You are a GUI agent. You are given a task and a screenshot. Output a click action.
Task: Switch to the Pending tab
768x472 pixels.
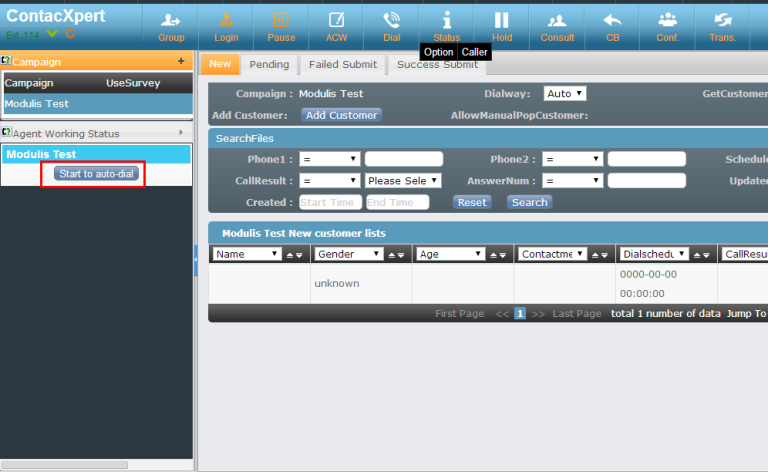(x=269, y=64)
